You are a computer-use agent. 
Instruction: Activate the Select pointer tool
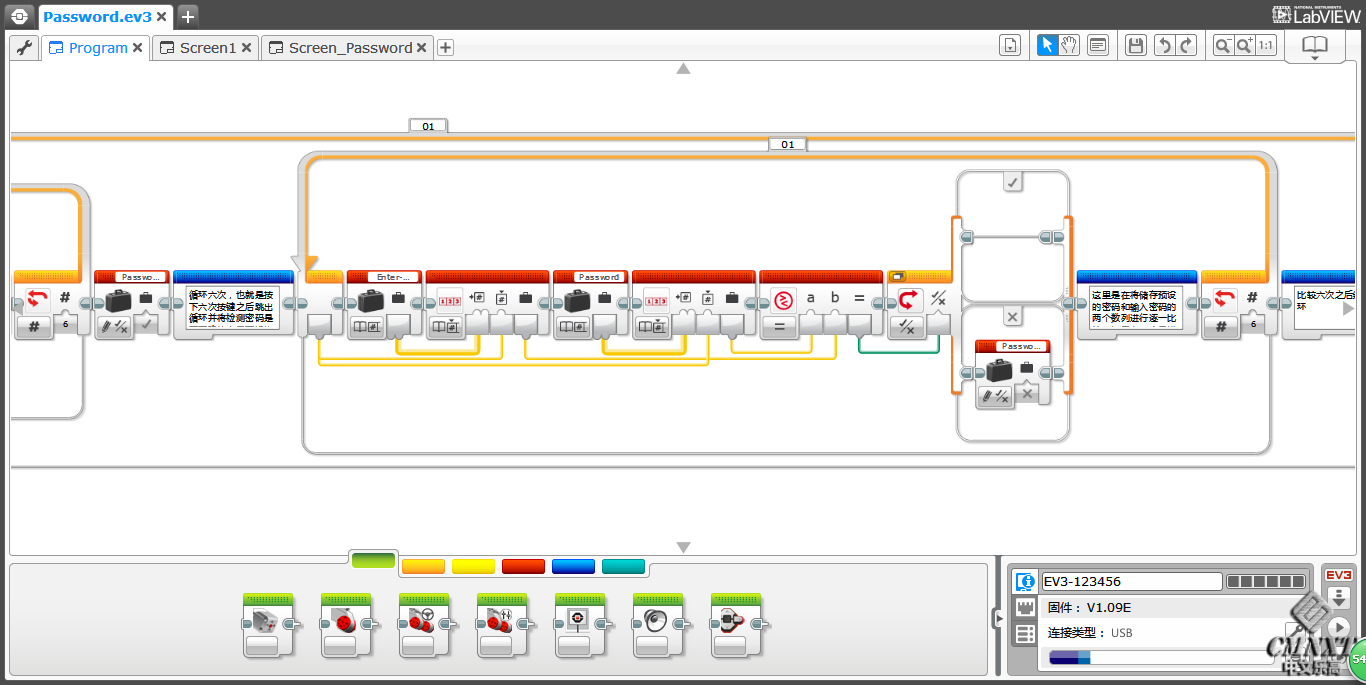pos(1047,45)
